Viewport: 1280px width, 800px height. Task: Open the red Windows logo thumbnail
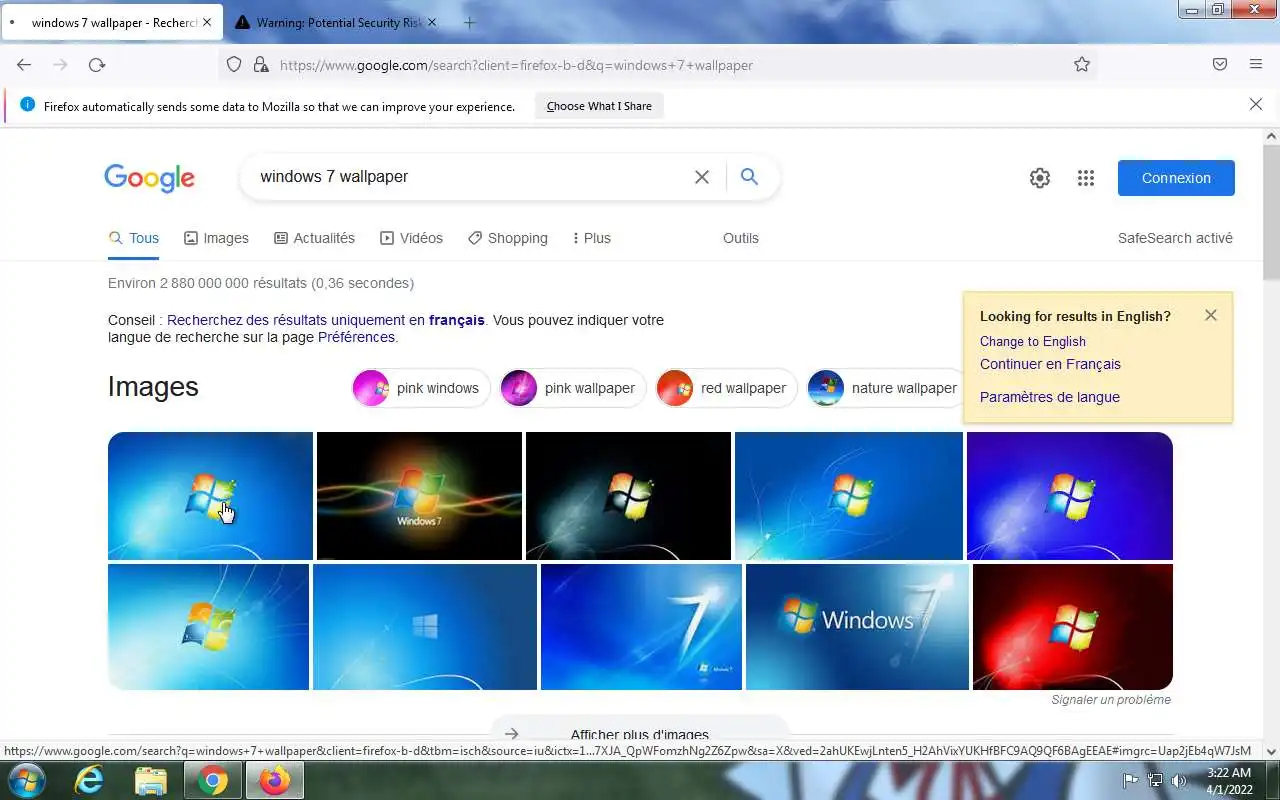click(1073, 627)
